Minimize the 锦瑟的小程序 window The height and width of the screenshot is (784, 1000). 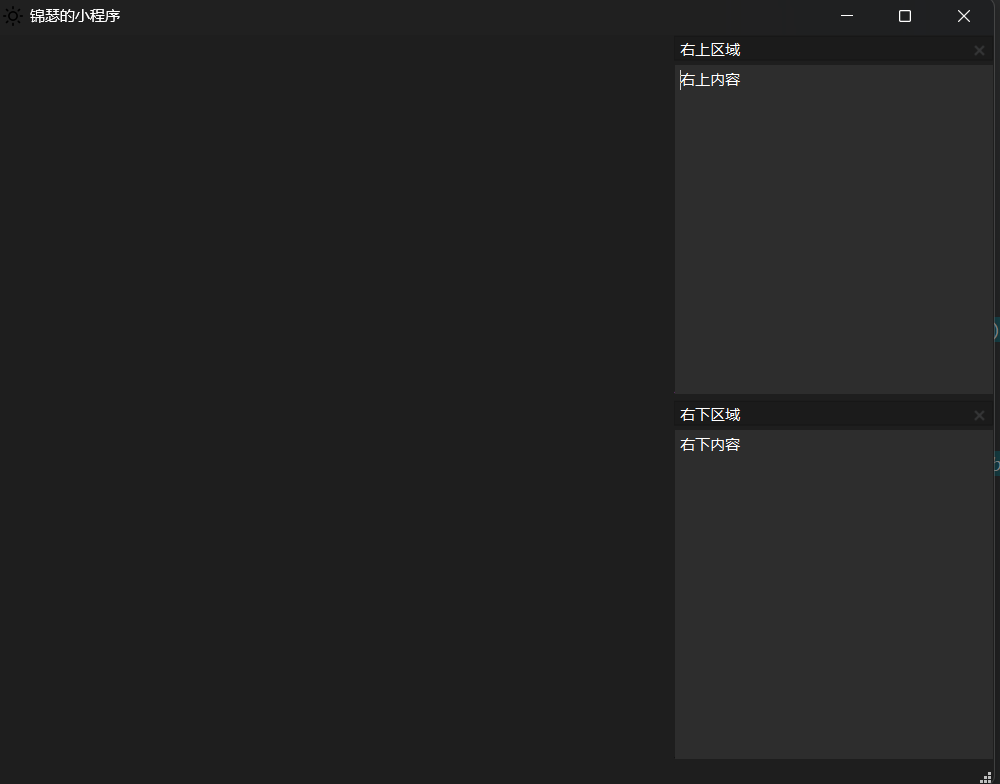(x=846, y=16)
